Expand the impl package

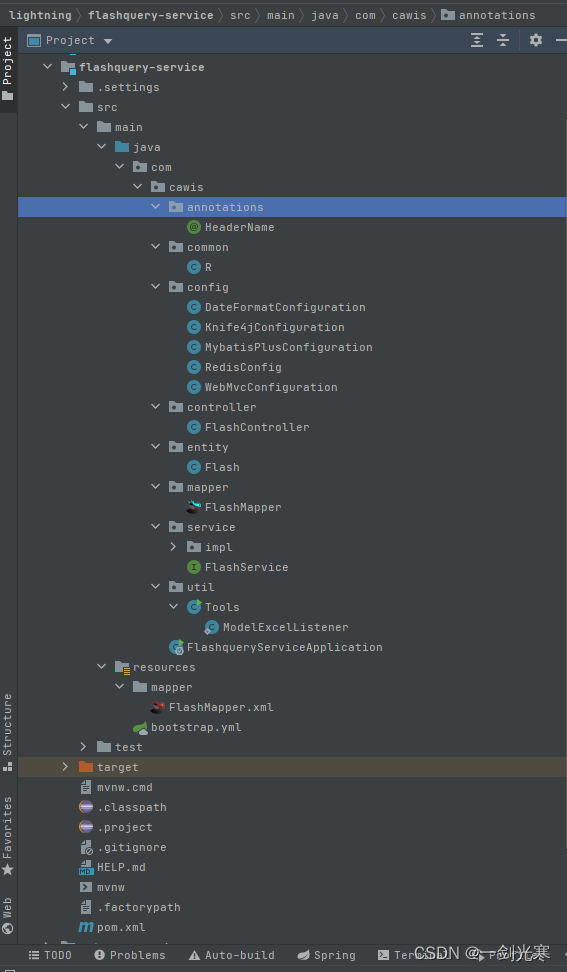click(x=174, y=547)
